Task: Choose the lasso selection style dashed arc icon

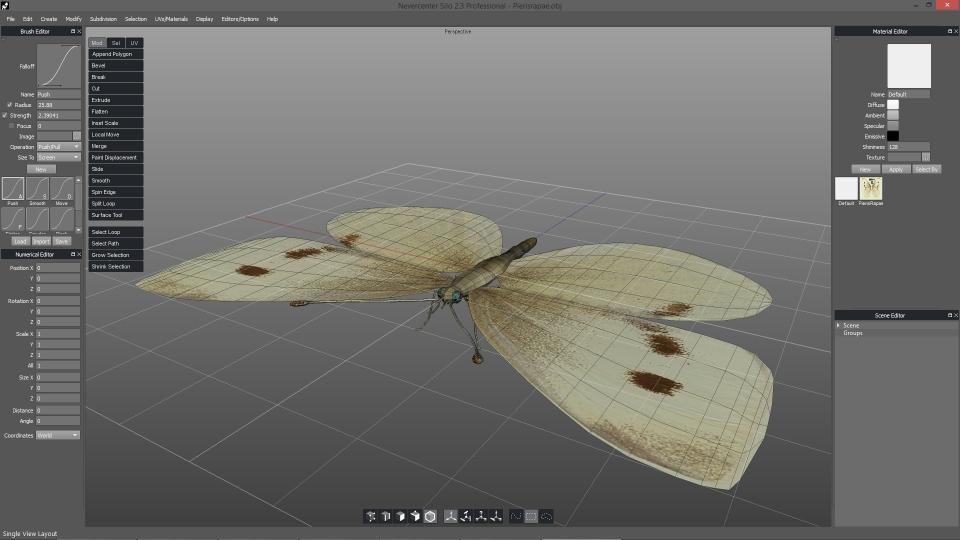Action: click(x=546, y=516)
